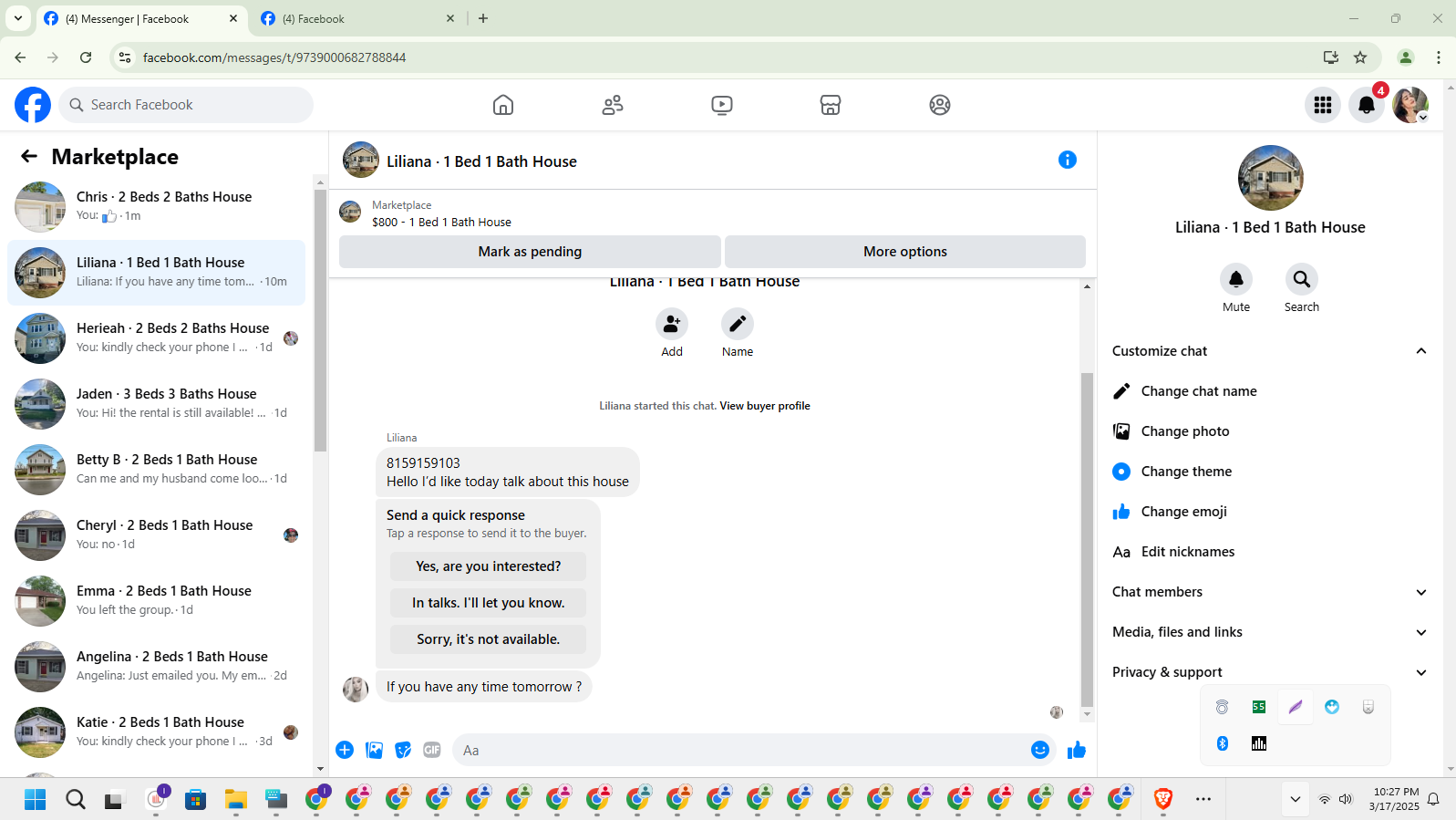This screenshot has width=1456, height=820.
Task: Open the Groups icon in top navigation
Action: 940,105
